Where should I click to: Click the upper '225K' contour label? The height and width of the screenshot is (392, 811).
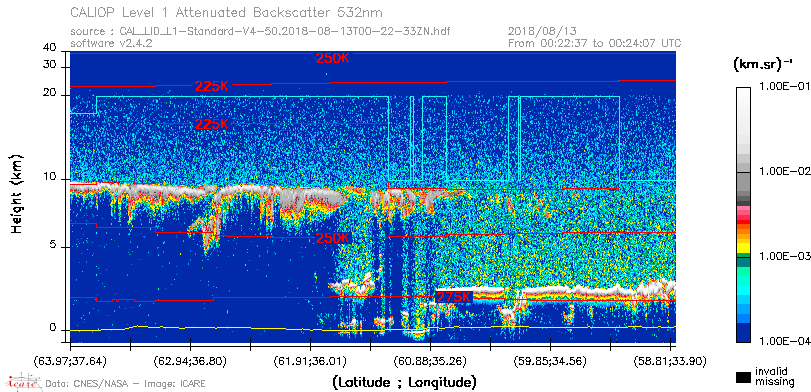click(x=212, y=86)
